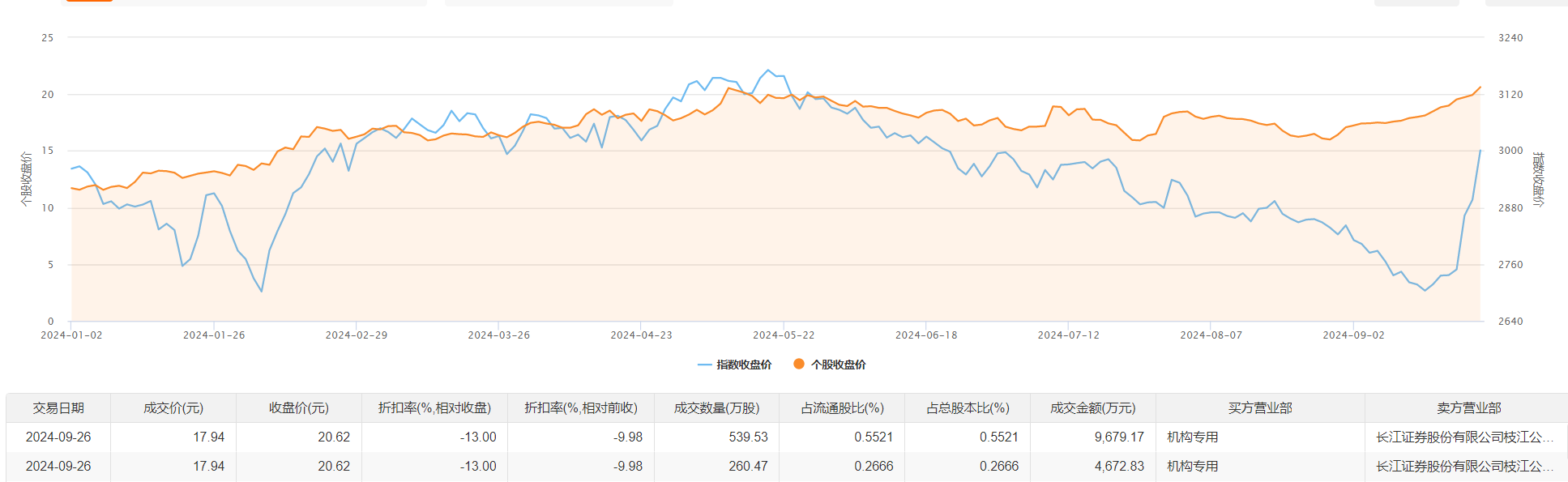Click 机构专用 in the second table row
This screenshot has width=1568, height=482.
[x=1193, y=467]
